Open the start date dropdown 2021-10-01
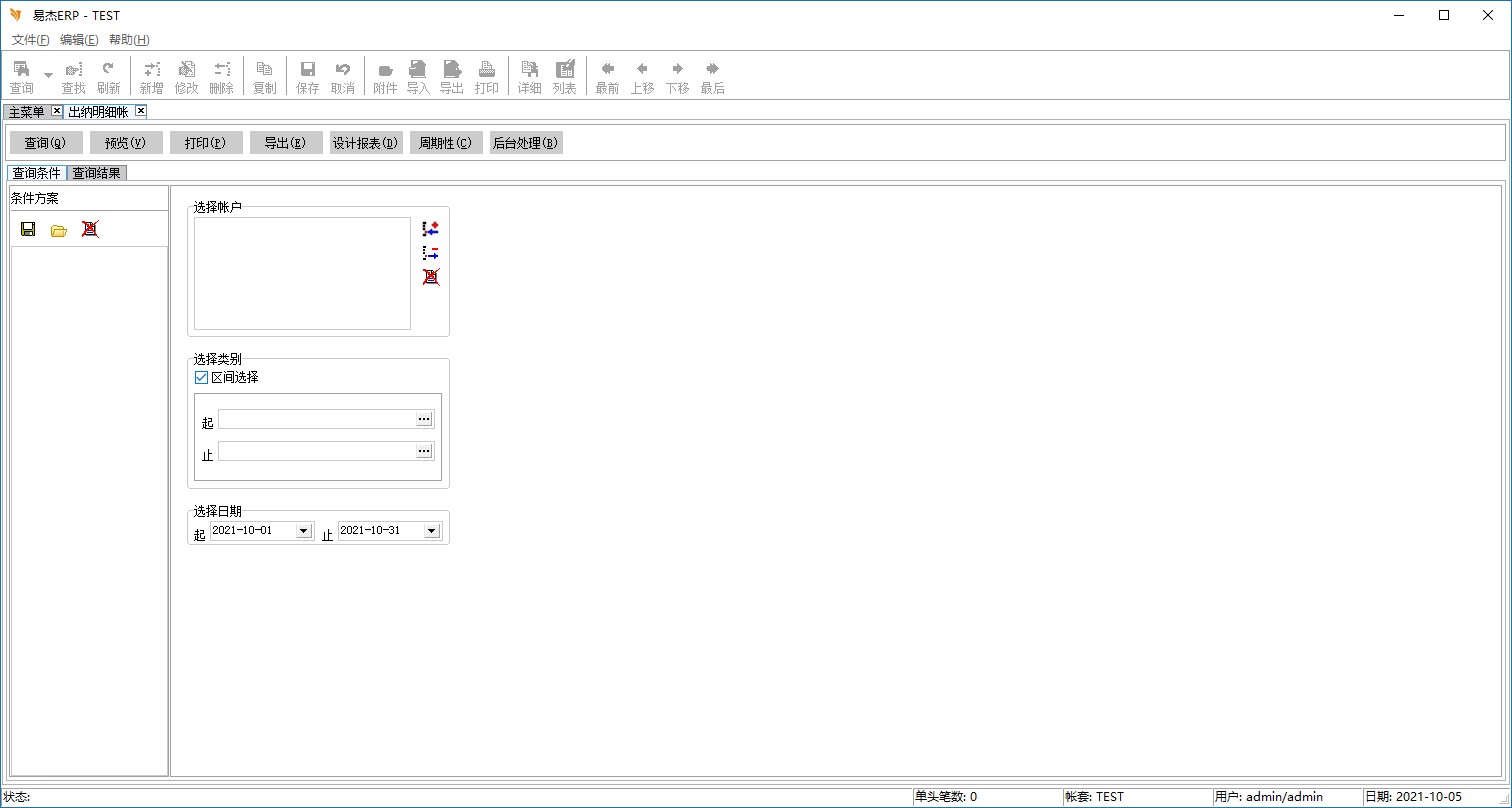 pos(304,531)
